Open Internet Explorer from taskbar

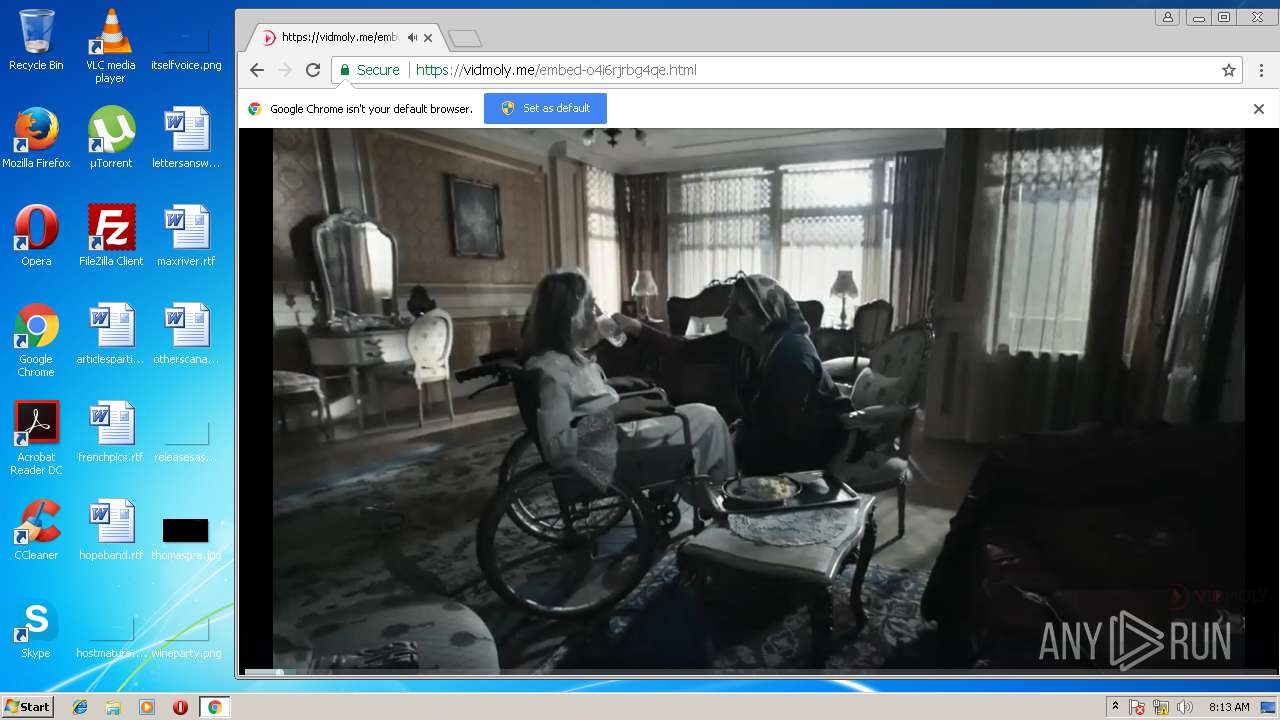tap(80, 707)
